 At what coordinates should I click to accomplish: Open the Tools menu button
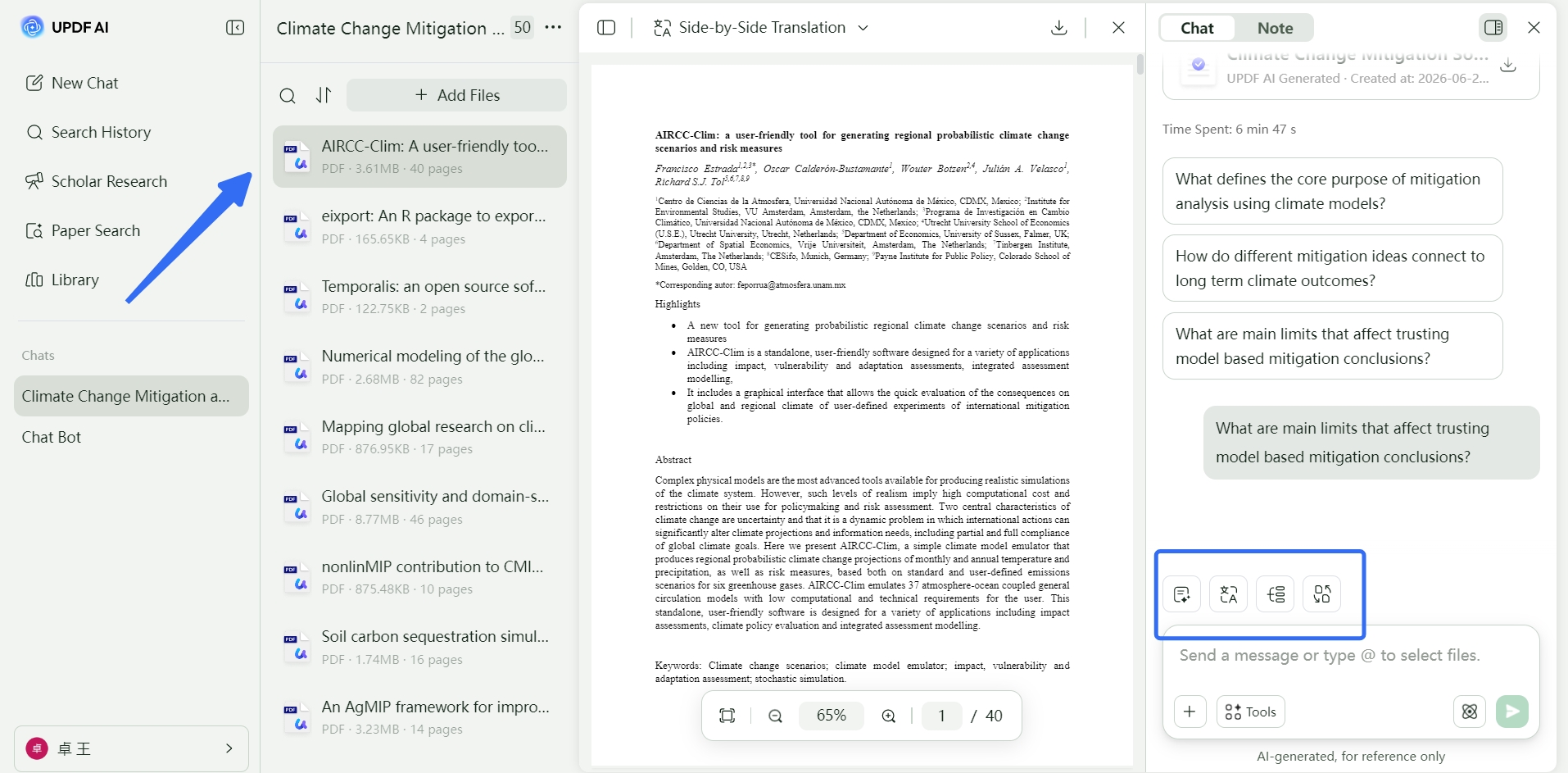(1250, 712)
